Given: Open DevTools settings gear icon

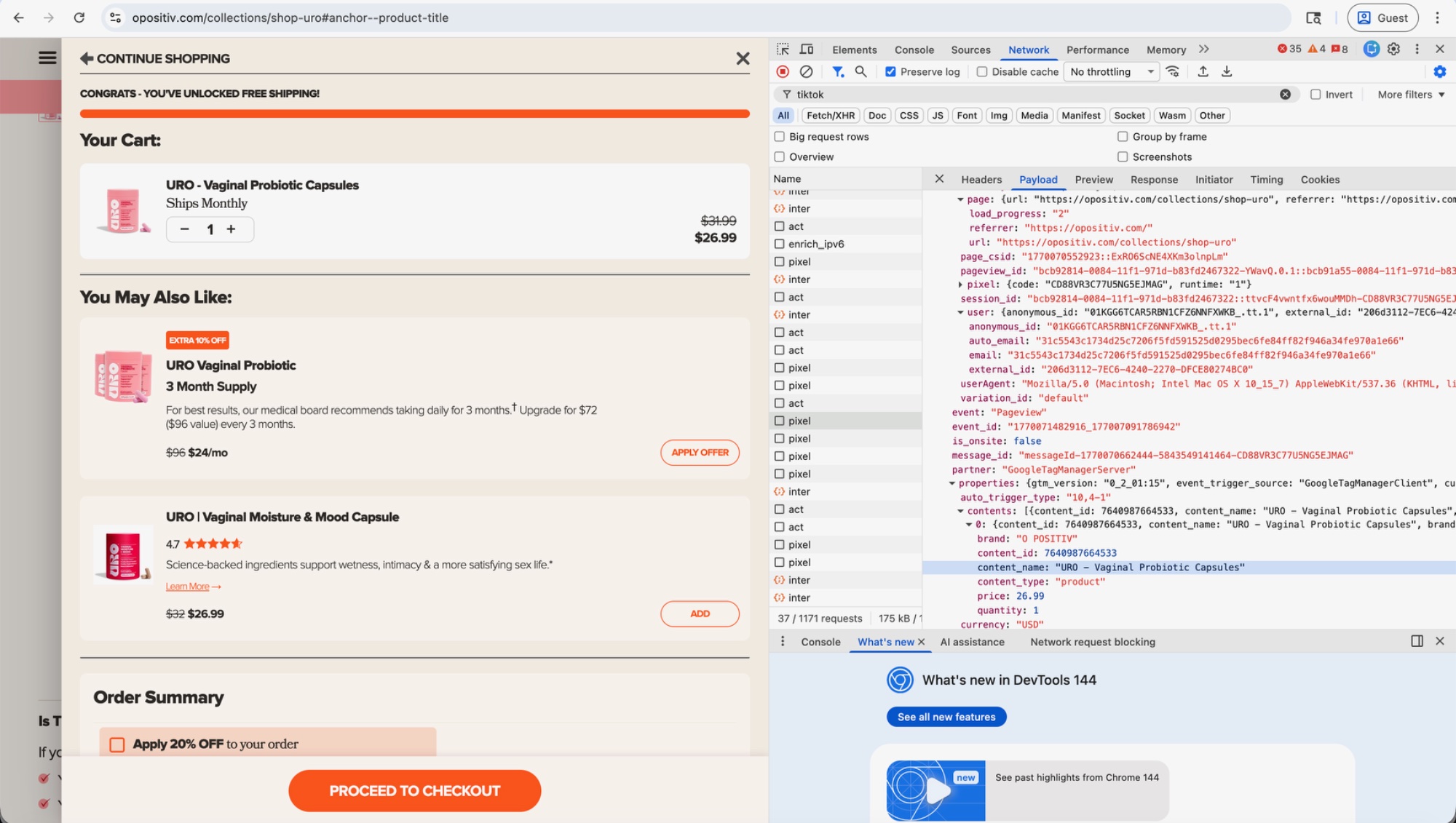Looking at the screenshot, I should [x=1393, y=49].
